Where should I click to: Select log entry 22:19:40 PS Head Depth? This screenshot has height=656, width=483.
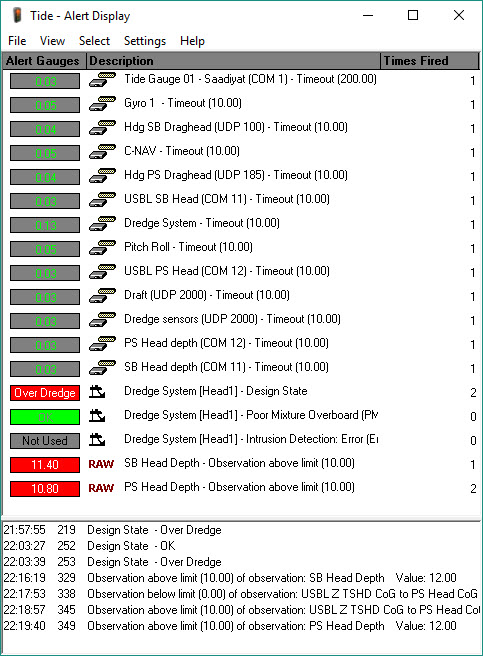pyautogui.click(x=241, y=626)
